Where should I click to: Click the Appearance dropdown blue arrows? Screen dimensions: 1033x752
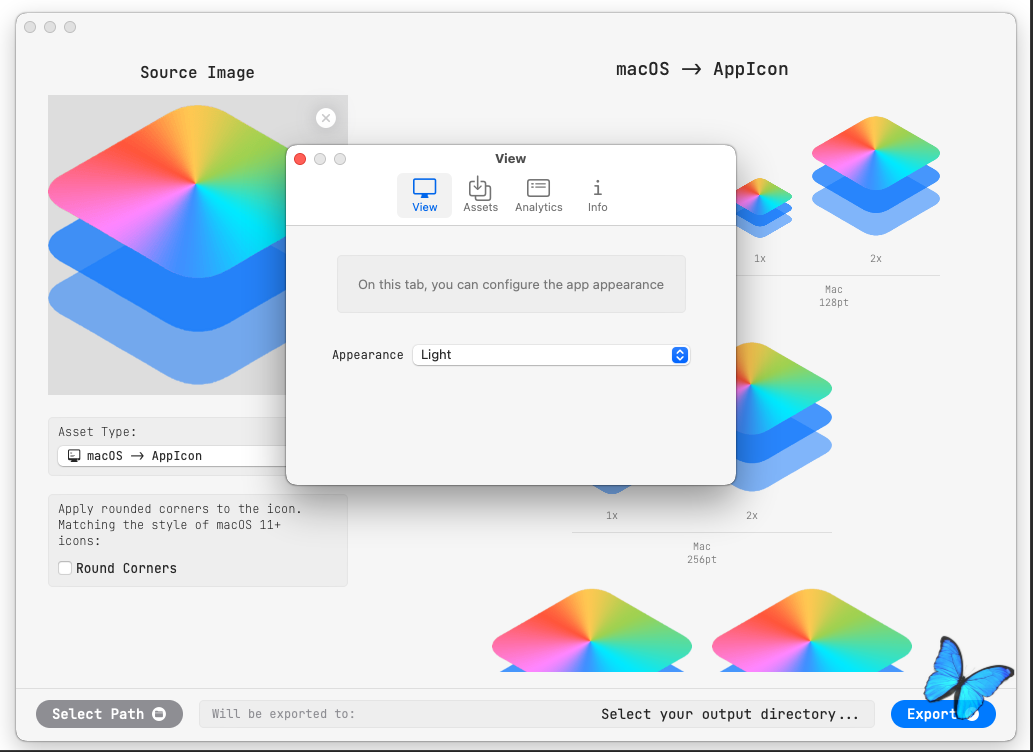click(679, 355)
